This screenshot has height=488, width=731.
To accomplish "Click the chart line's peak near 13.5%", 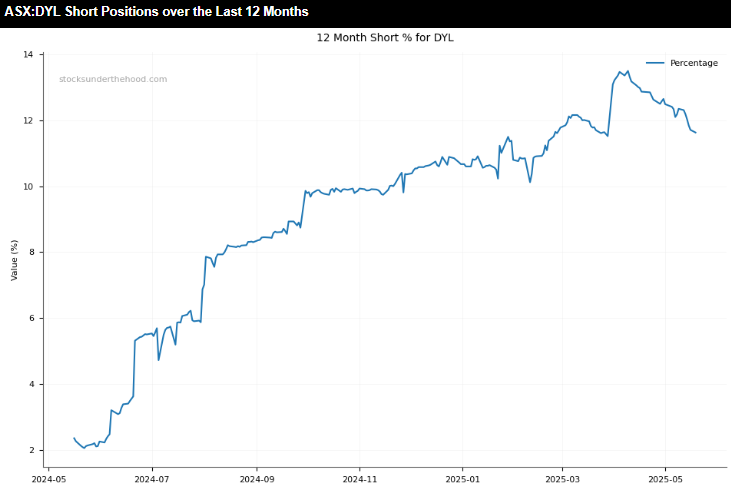I will [x=628, y=71].
